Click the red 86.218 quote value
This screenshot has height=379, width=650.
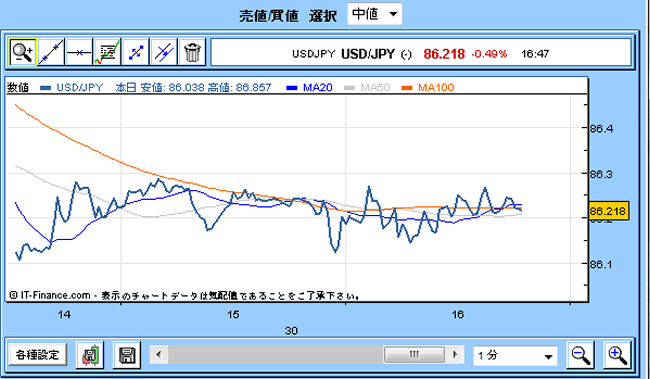444,54
